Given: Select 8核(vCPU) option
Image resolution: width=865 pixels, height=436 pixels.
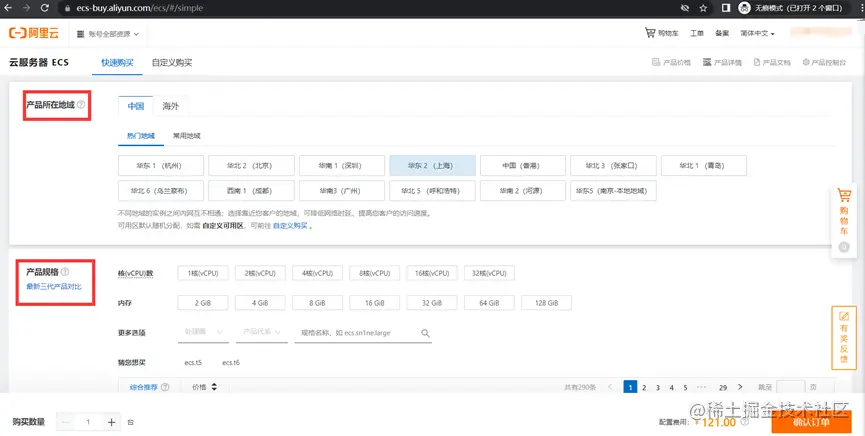Looking at the screenshot, I should pyautogui.click(x=375, y=273).
